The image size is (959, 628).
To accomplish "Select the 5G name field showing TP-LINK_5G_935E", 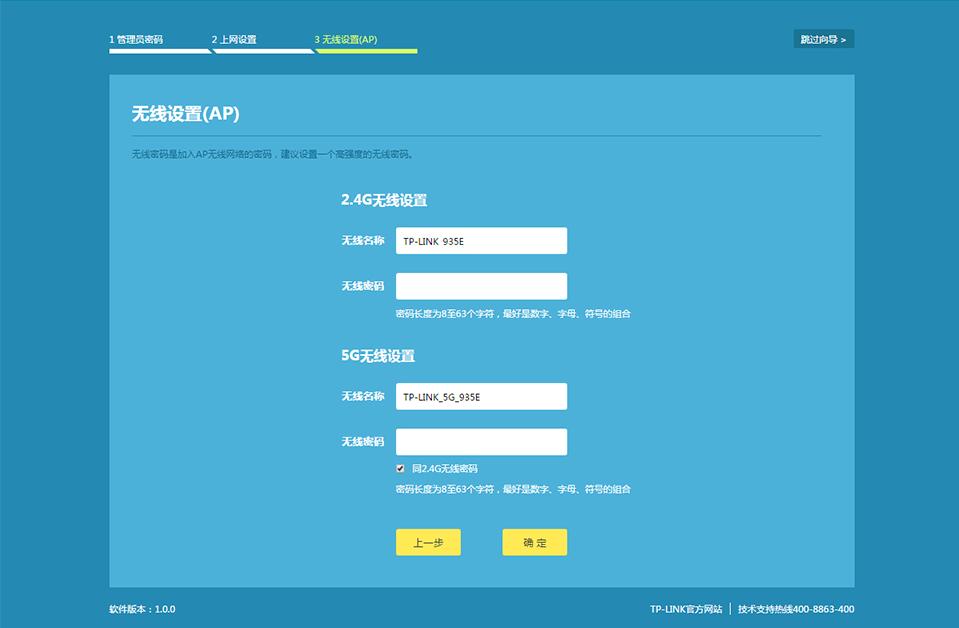I will click(x=481, y=396).
